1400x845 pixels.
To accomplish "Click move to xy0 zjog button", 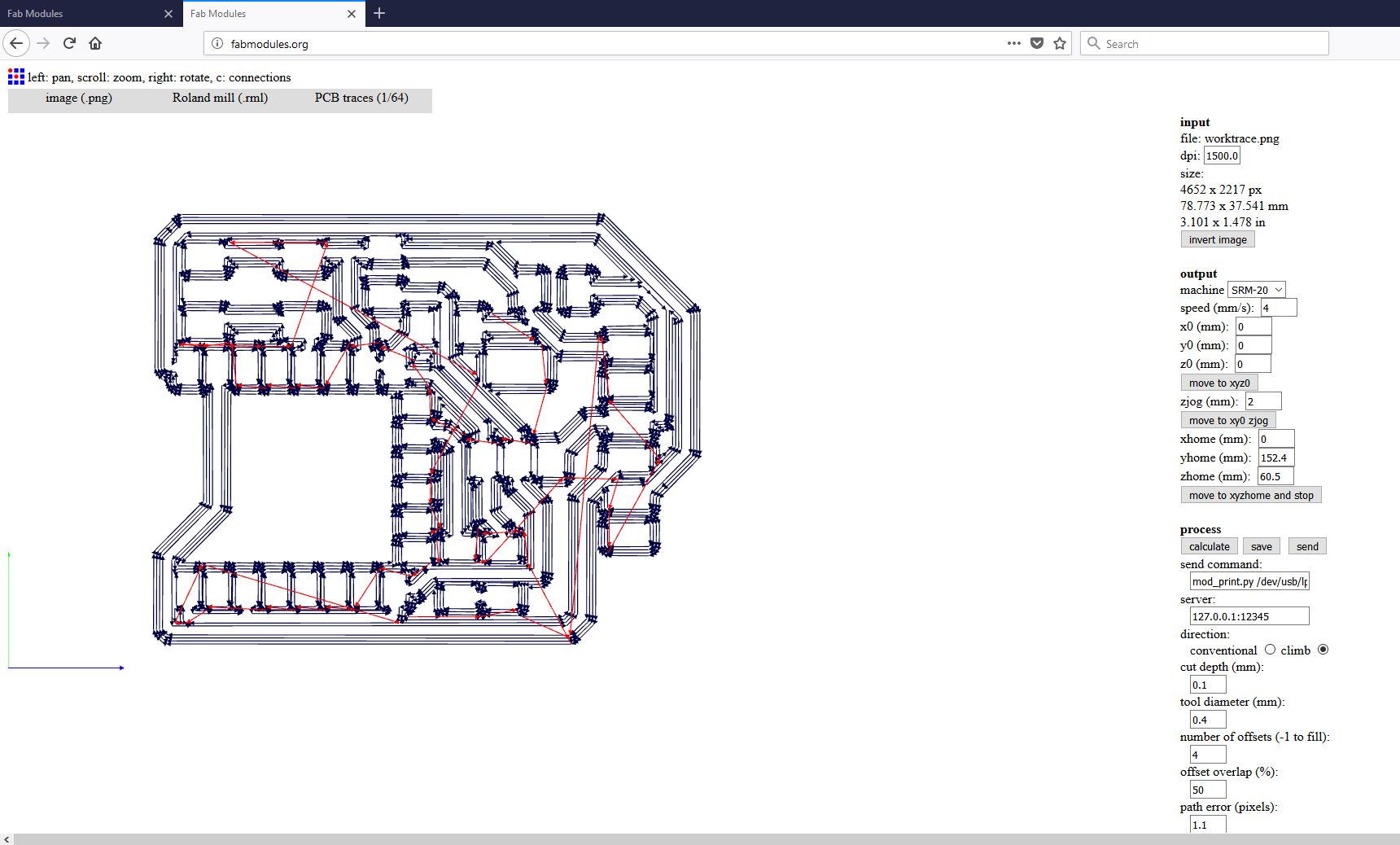I will pos(1228,420).
